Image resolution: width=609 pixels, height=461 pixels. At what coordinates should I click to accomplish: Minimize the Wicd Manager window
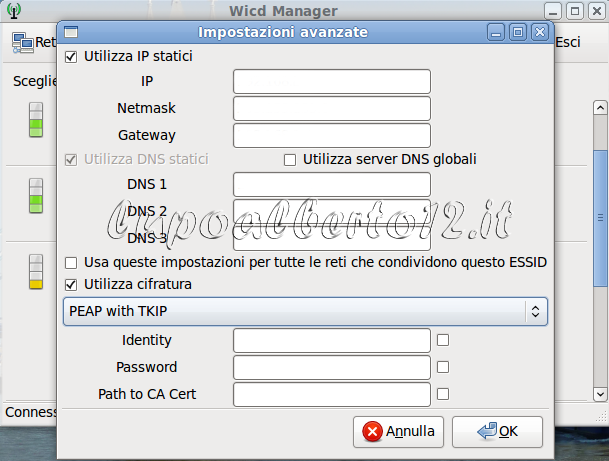(553, 11)
